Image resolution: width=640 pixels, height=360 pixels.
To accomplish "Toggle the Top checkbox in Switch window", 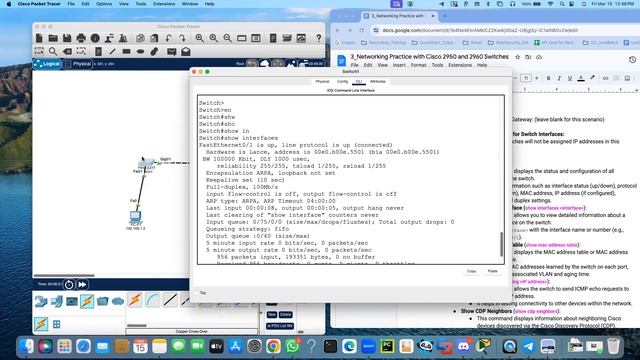I will [x=197, y=293].
